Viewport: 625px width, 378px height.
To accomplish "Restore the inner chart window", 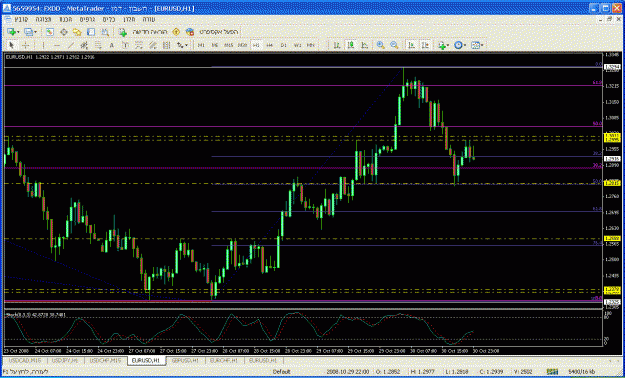I will pyautogui.click(x=609, y=19).
